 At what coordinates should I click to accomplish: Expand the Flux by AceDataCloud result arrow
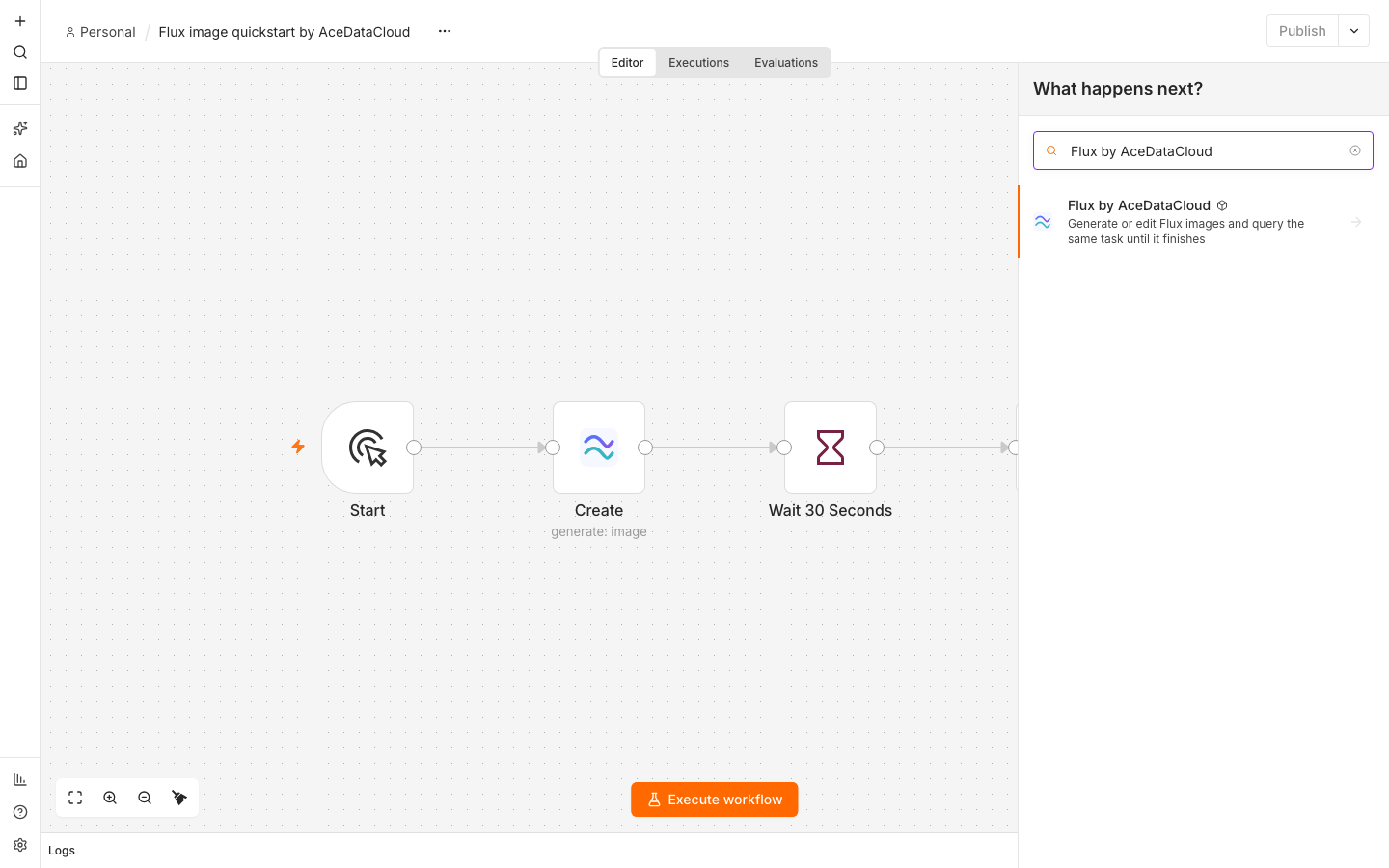pyautogui.click(x=1356, y=222)
